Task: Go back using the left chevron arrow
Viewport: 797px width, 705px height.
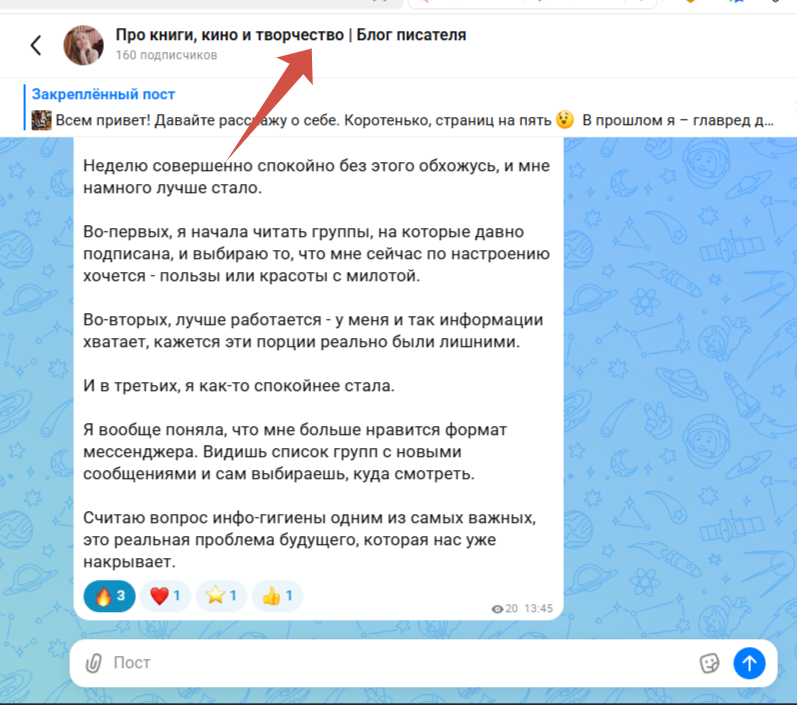Action: 36,45
